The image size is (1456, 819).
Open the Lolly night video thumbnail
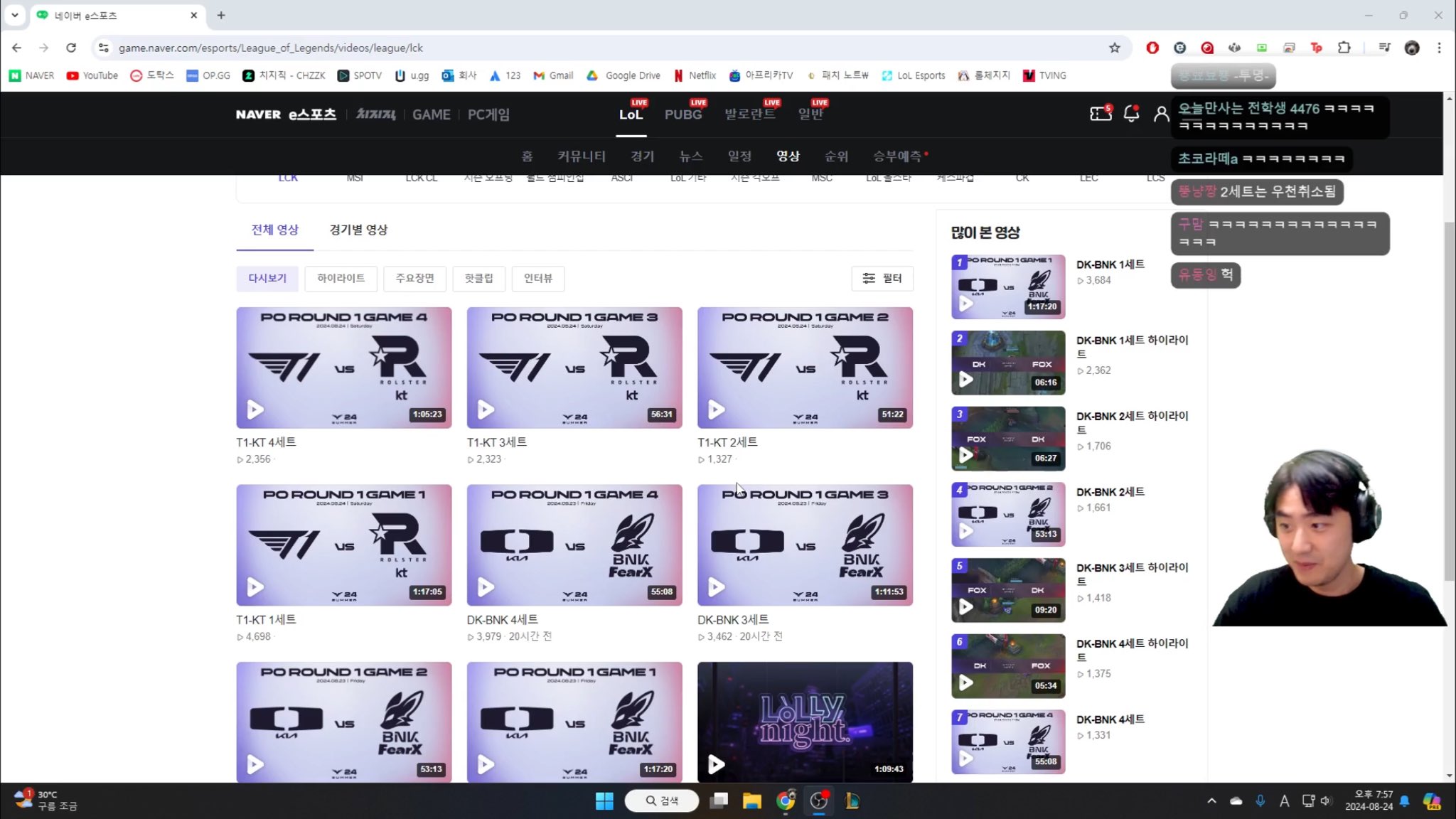[805, 722]
